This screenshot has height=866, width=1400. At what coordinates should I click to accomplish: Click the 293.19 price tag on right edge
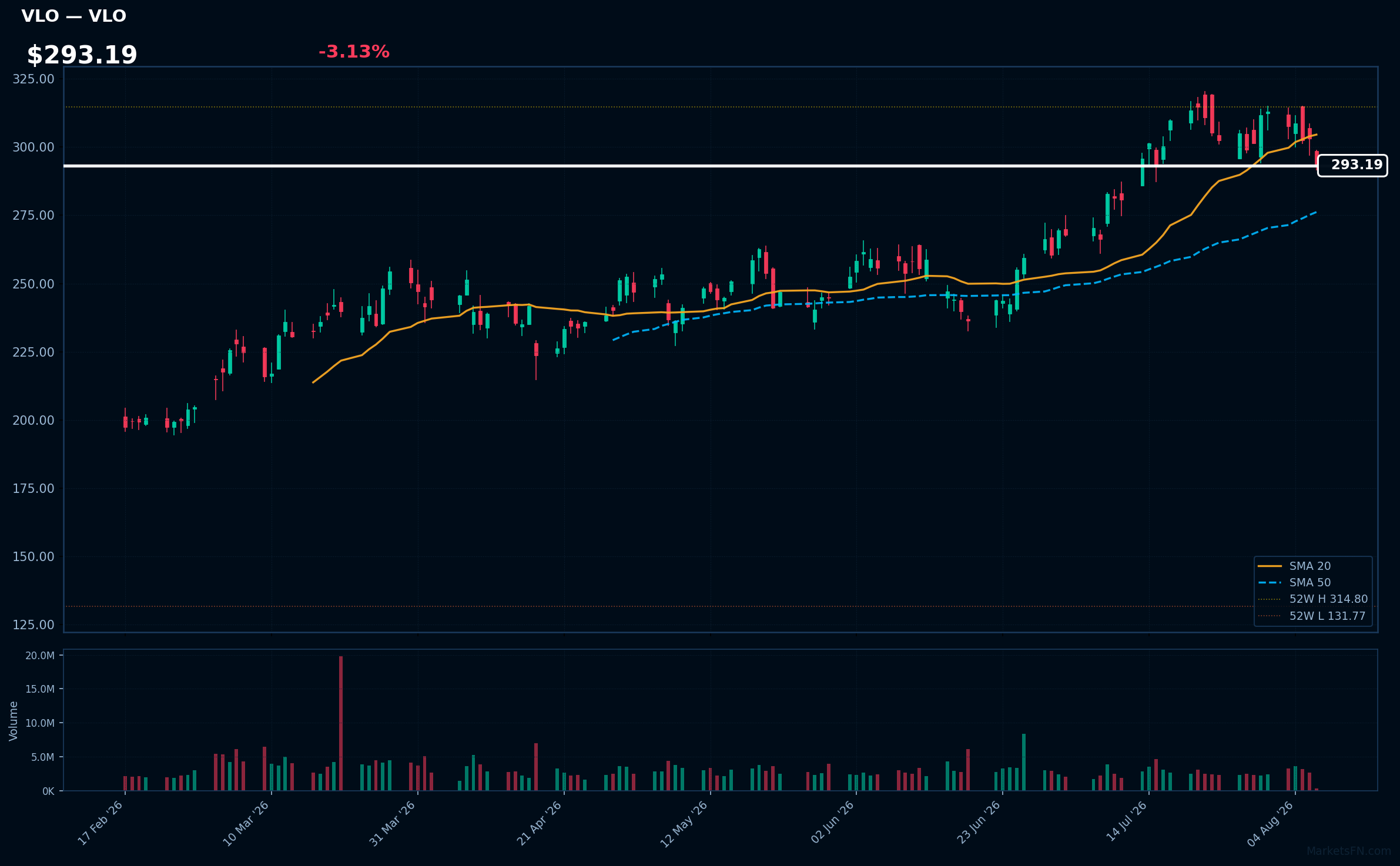1352,165
